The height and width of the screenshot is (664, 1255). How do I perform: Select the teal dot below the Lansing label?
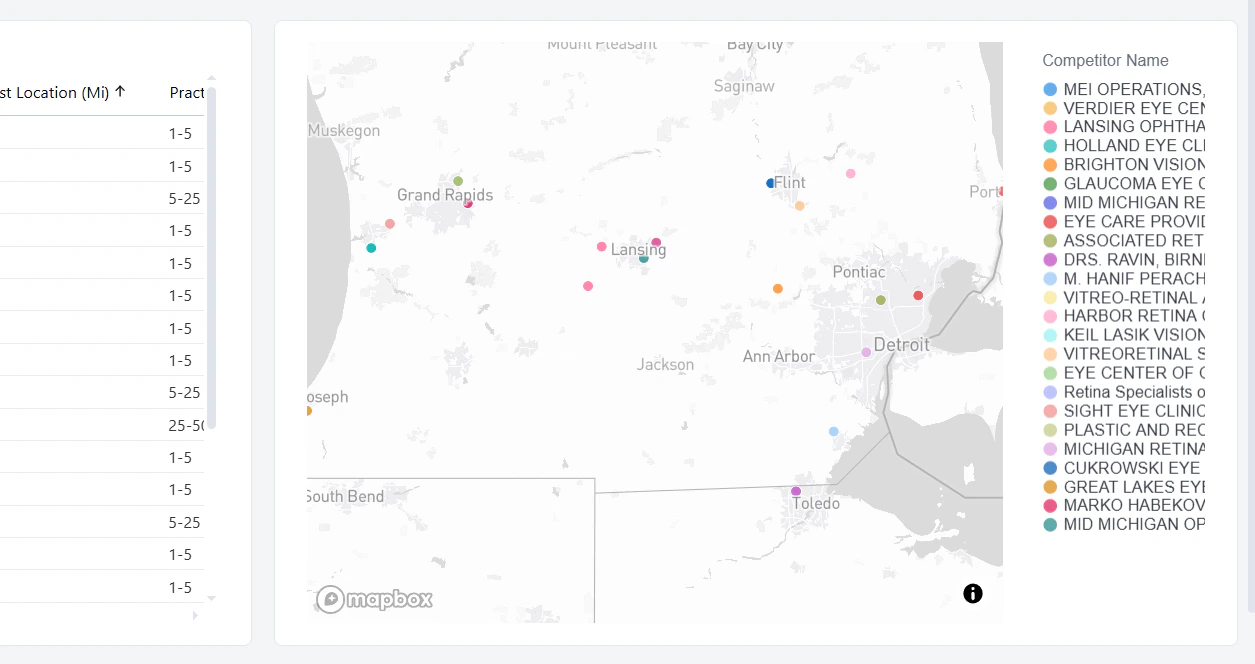644,259
